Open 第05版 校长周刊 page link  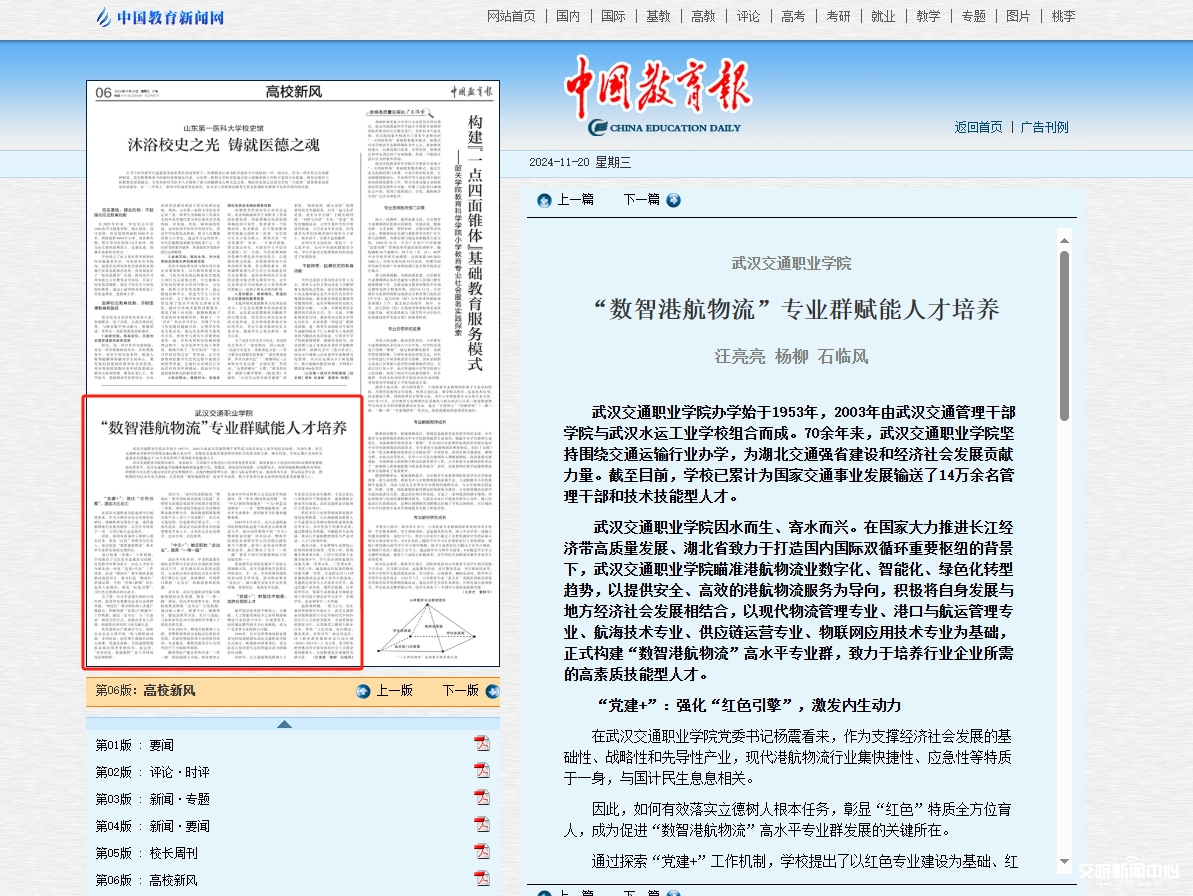coord(146,853)
